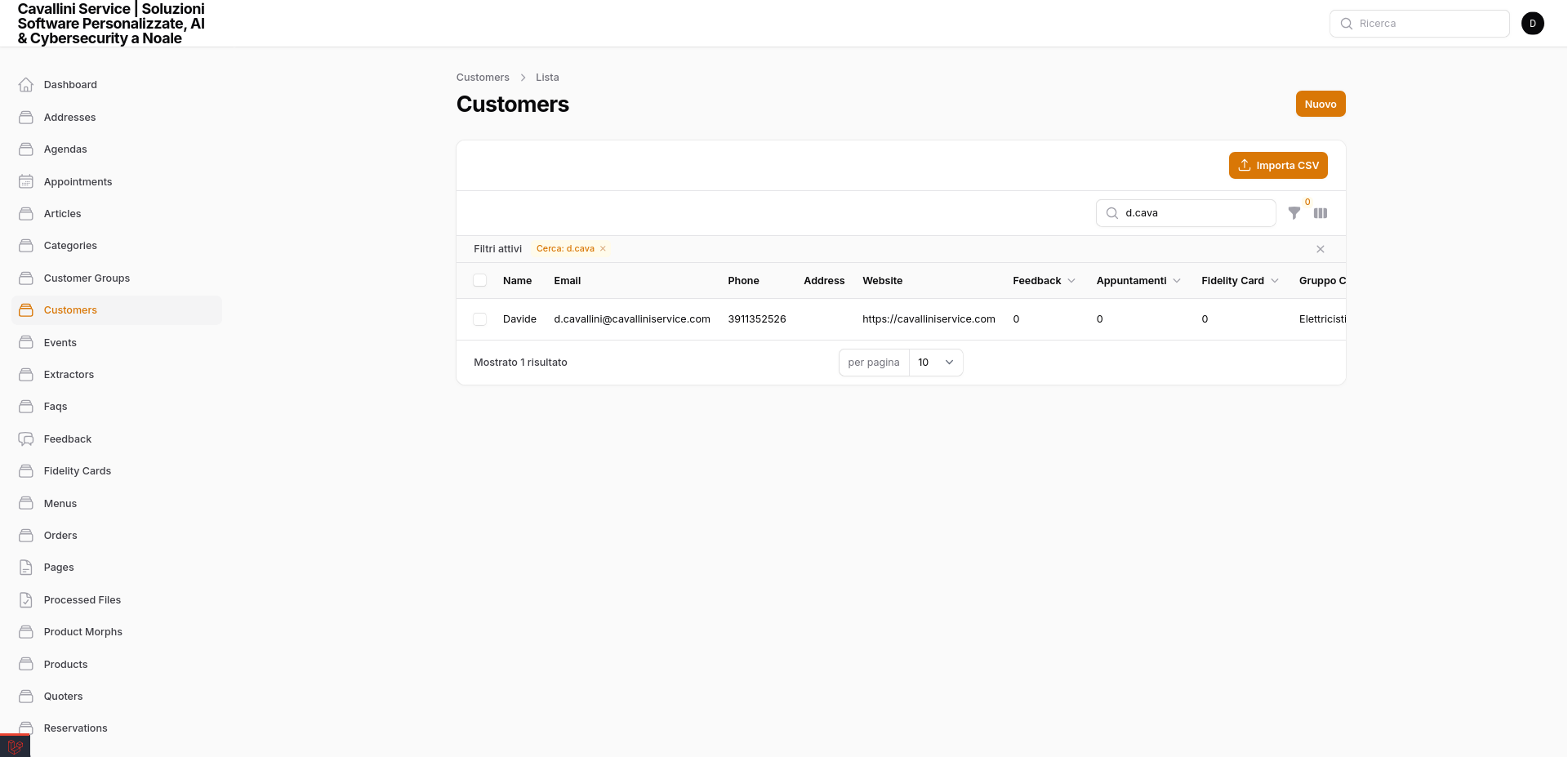
Task: Clear all active filters with the X
Action: click(x=1320, y=249)
